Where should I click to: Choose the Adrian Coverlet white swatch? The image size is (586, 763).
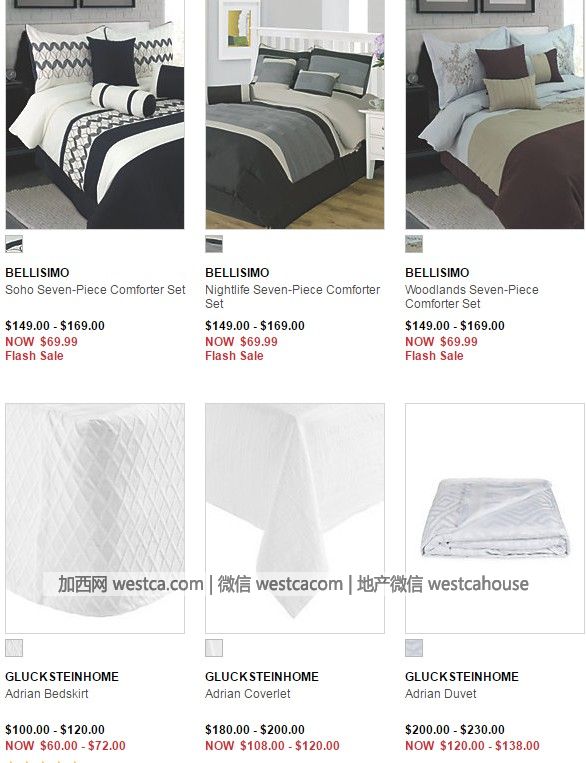coord(214,648)
